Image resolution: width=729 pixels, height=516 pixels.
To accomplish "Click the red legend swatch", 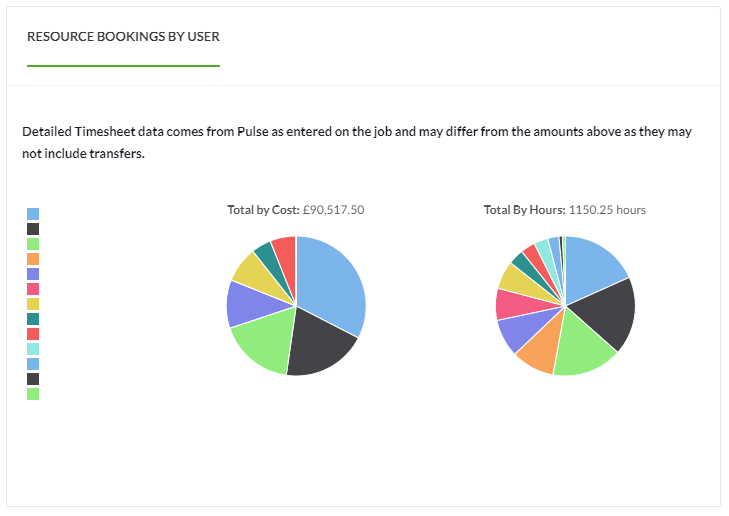I will (x=33, y=334).
